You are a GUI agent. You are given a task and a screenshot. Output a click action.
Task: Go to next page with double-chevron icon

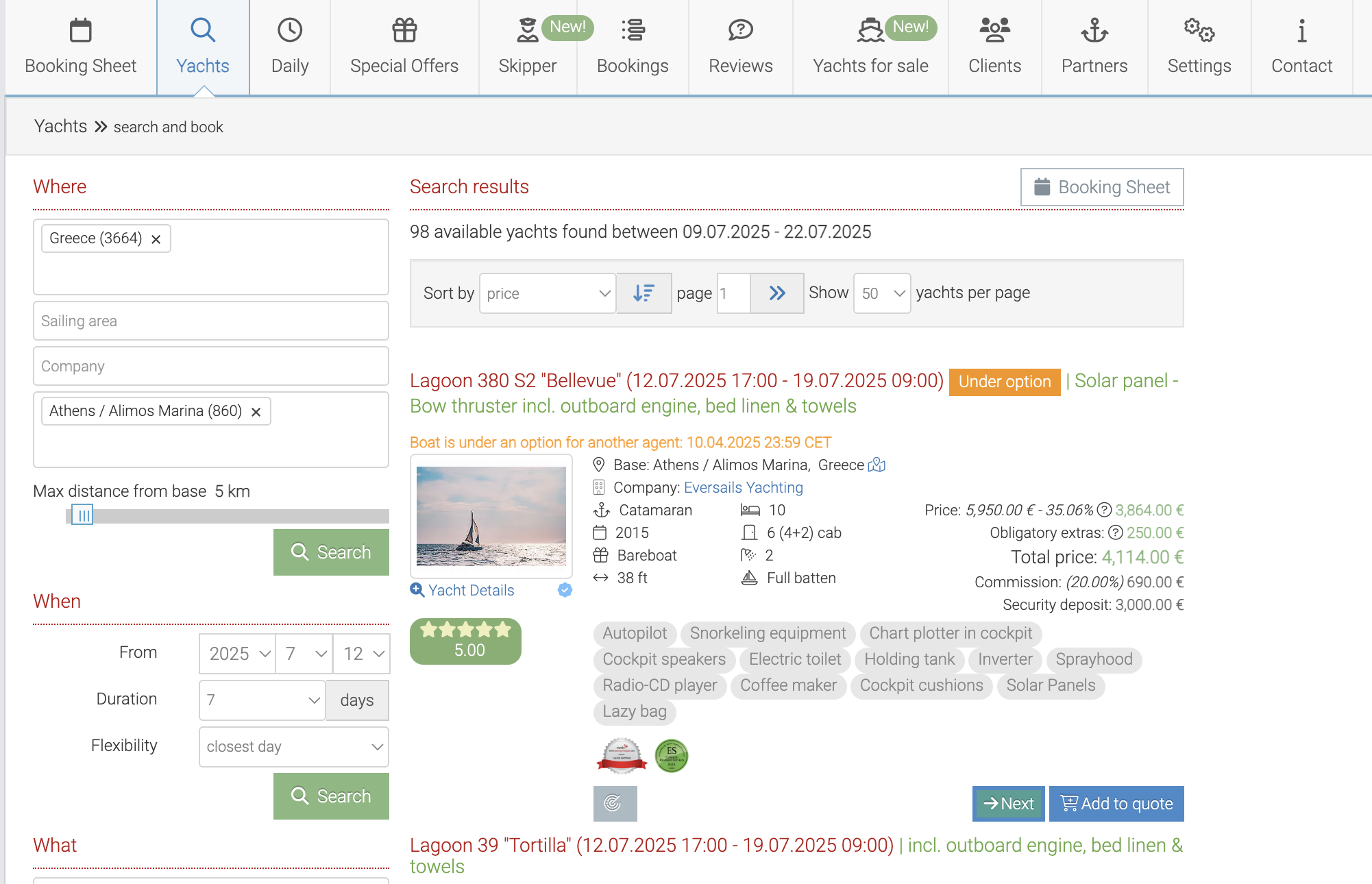click(776, 293)
